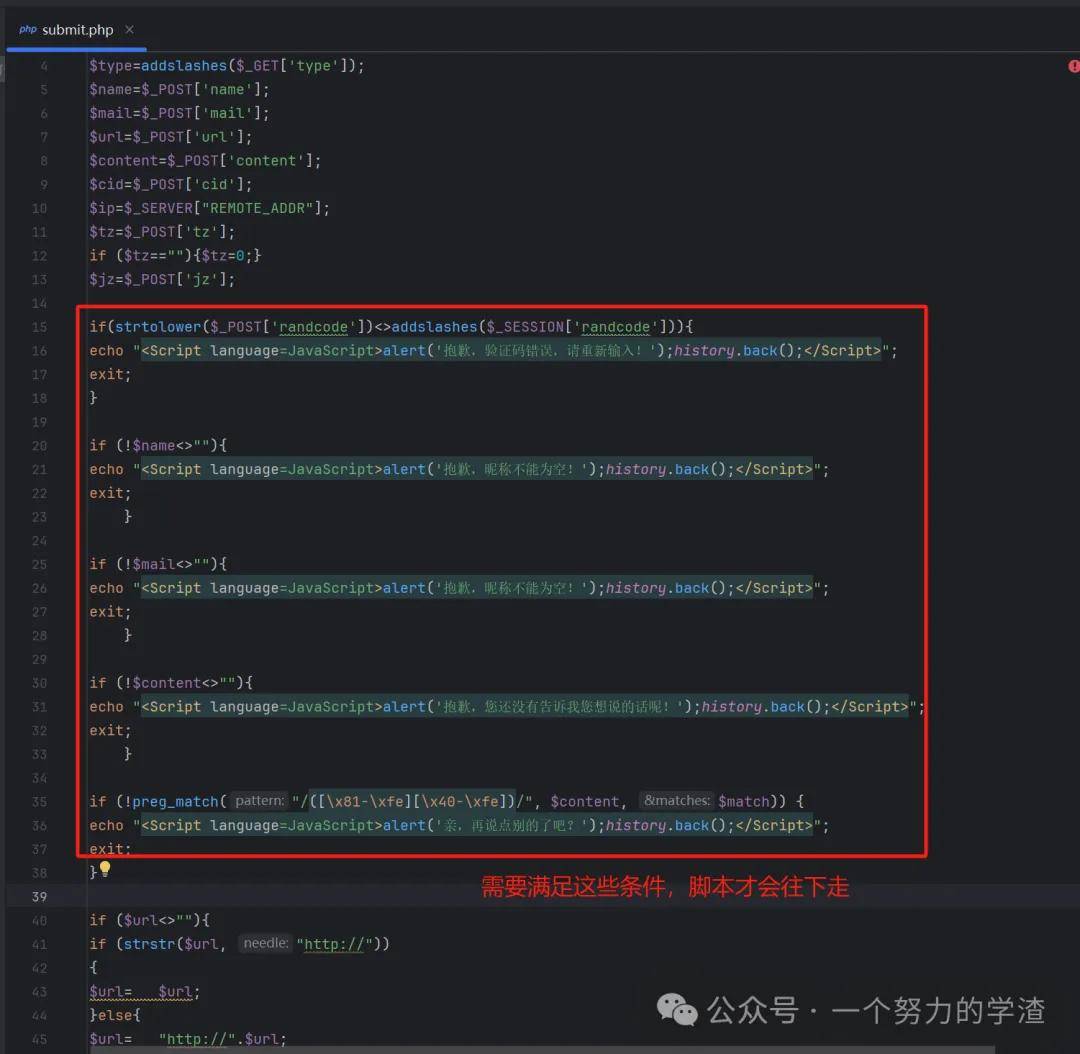The width and height of the screenshot is (1080, 1054).
Task: Click the exit; statement on line 22
Action: (110, 493)
